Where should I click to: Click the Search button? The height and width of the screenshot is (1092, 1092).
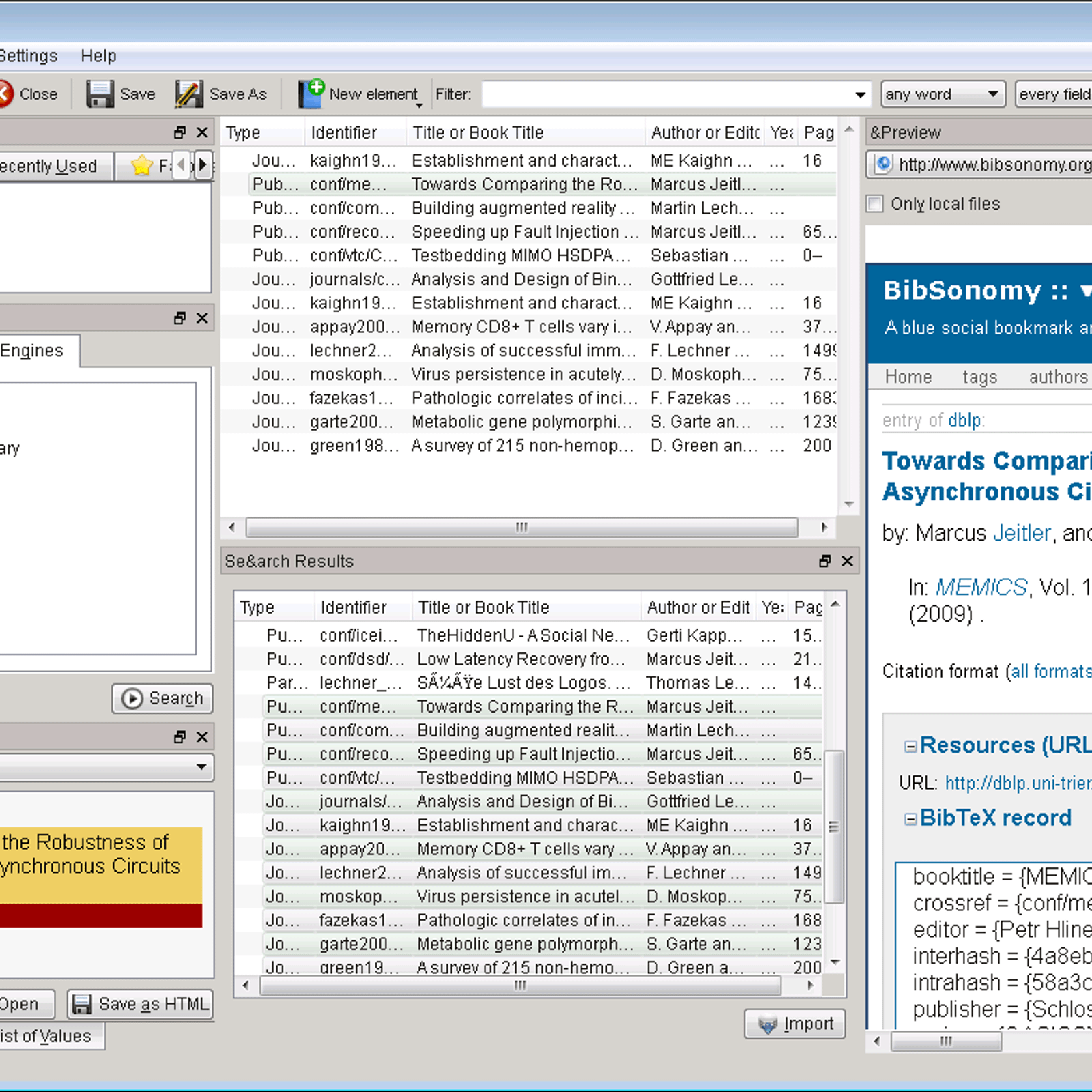click(x=162, y=698)
